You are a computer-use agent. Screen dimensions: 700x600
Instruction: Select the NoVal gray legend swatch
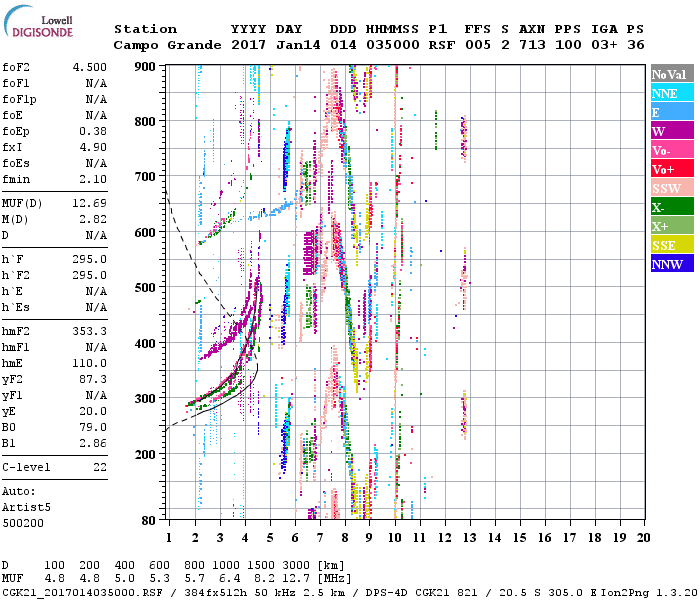[671, 74]
